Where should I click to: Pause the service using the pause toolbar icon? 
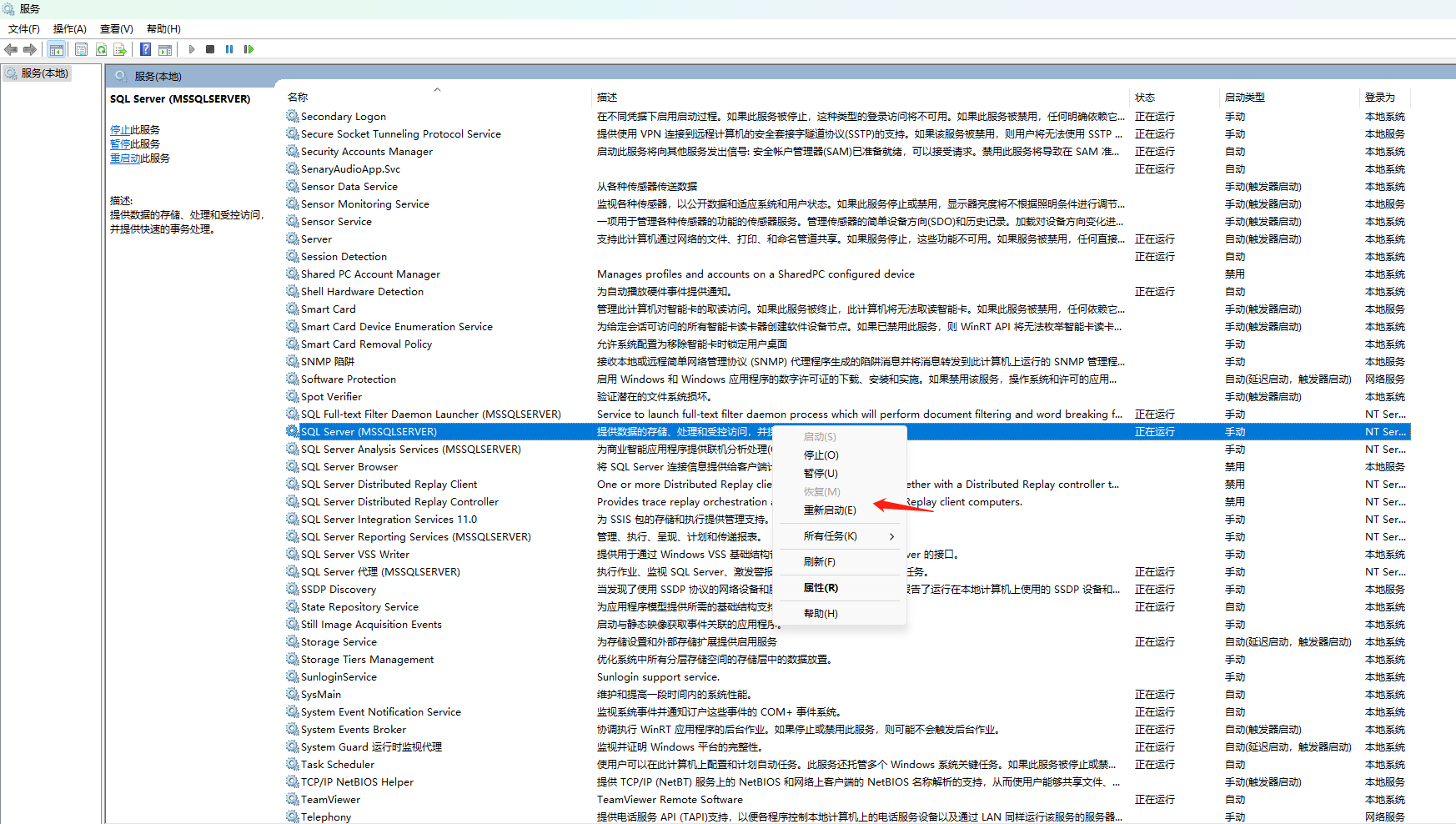tap(229, 49)
